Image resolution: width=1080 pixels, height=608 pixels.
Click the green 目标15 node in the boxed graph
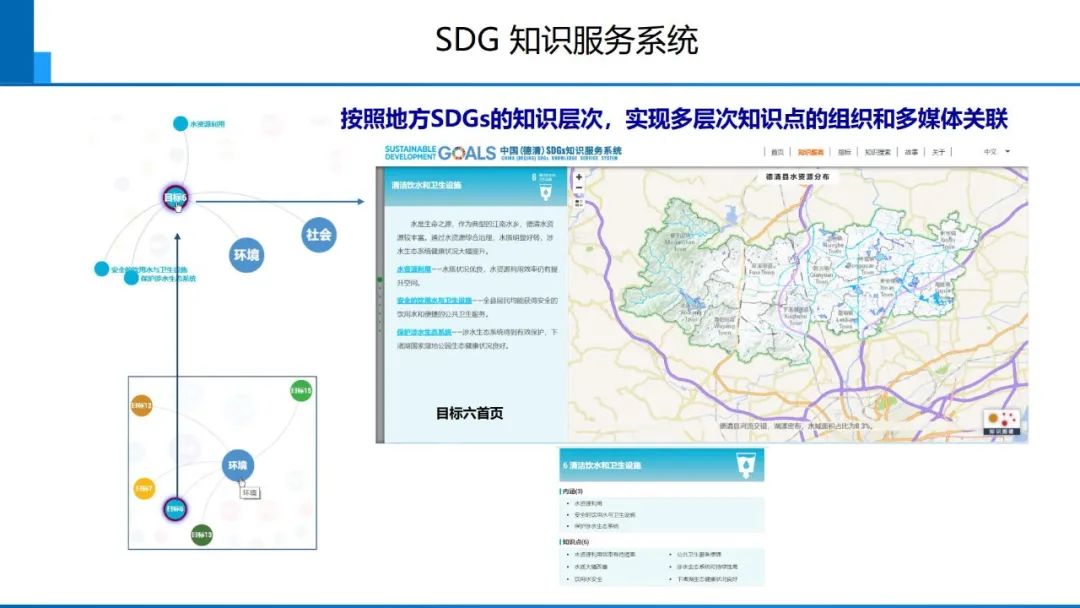(301, 391)
